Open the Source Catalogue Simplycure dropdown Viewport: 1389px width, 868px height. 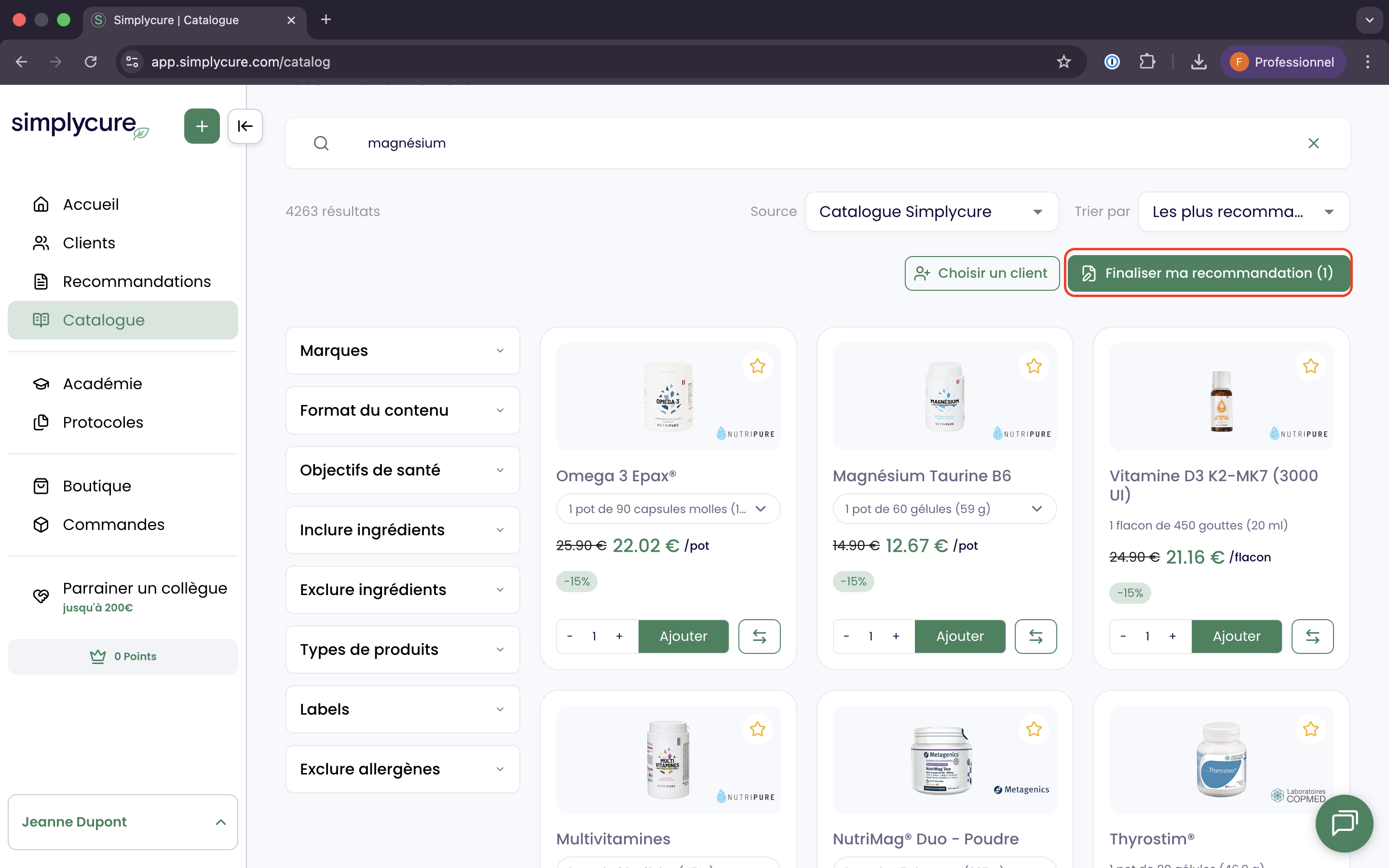point(932,212)
